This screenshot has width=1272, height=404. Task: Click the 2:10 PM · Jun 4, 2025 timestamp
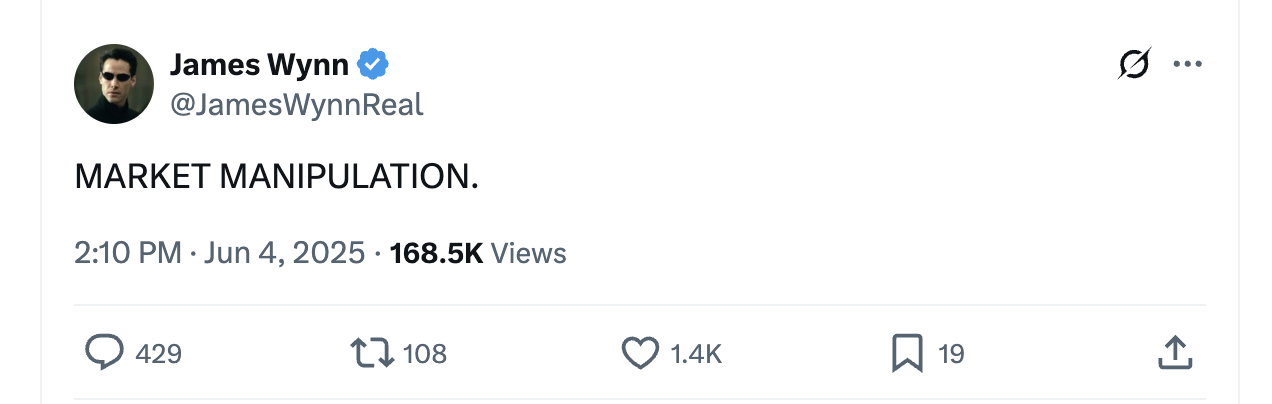[x=220, y=253]
